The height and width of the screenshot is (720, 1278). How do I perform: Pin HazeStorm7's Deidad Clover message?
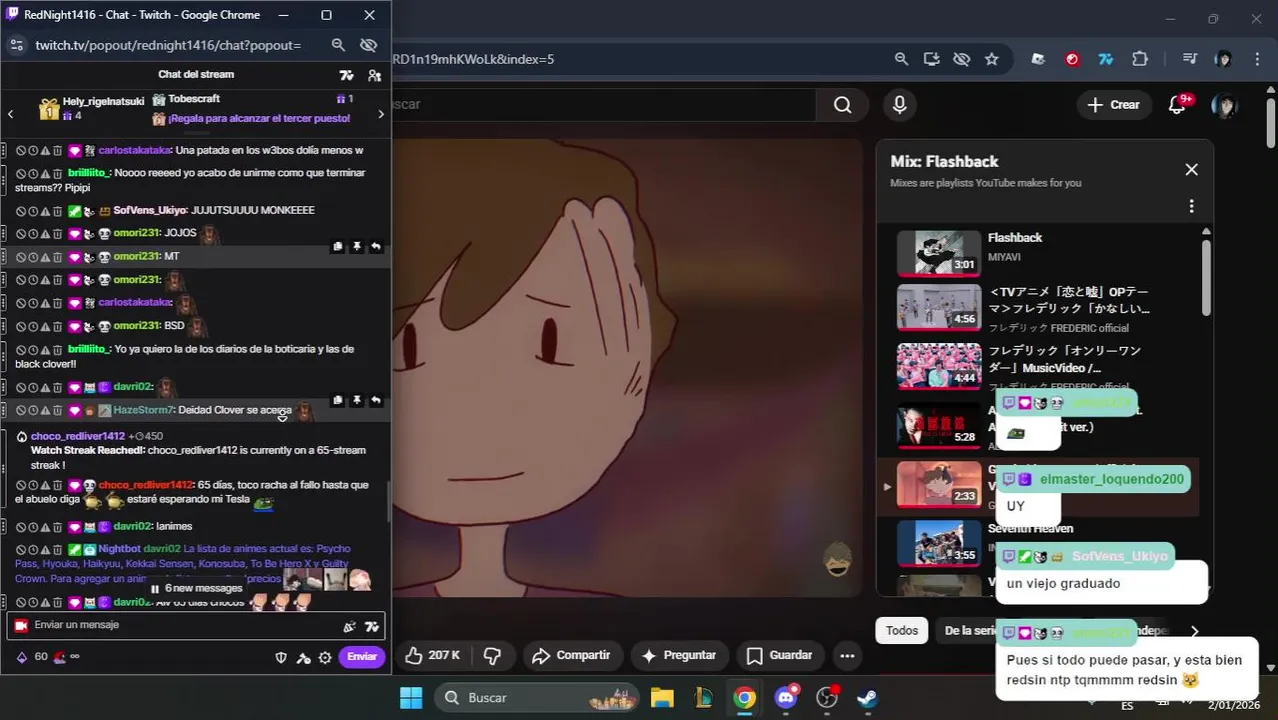357,400
